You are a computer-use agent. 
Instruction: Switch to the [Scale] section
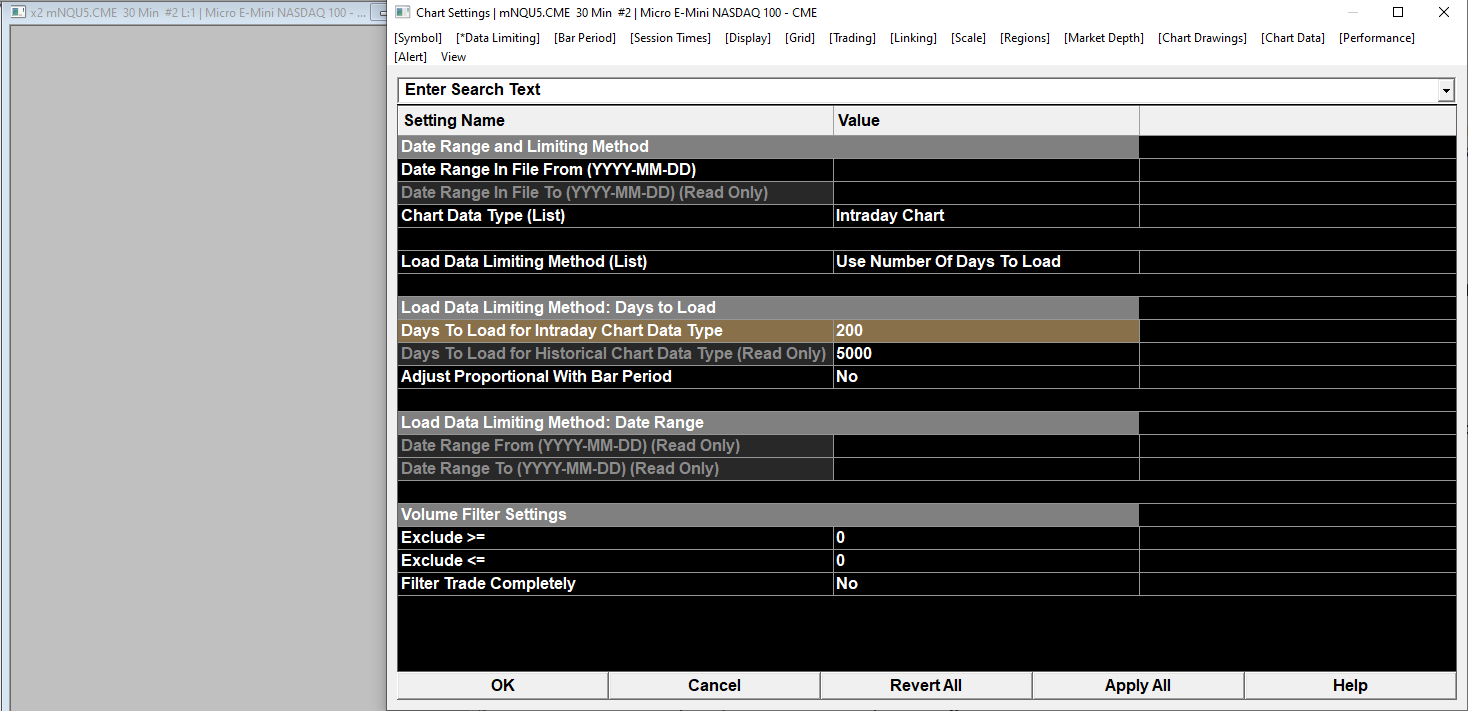tap(968, 38)
